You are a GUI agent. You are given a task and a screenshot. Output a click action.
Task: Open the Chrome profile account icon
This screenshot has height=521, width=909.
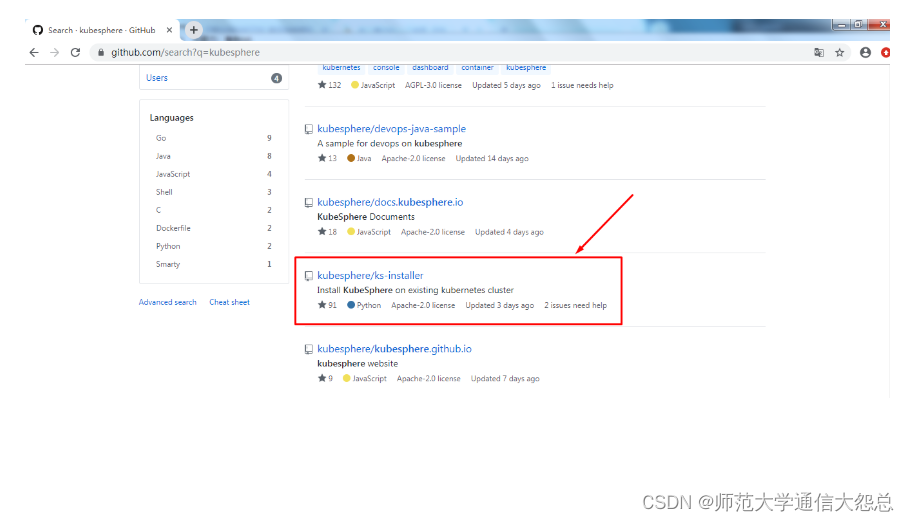[x=865, y=52]
